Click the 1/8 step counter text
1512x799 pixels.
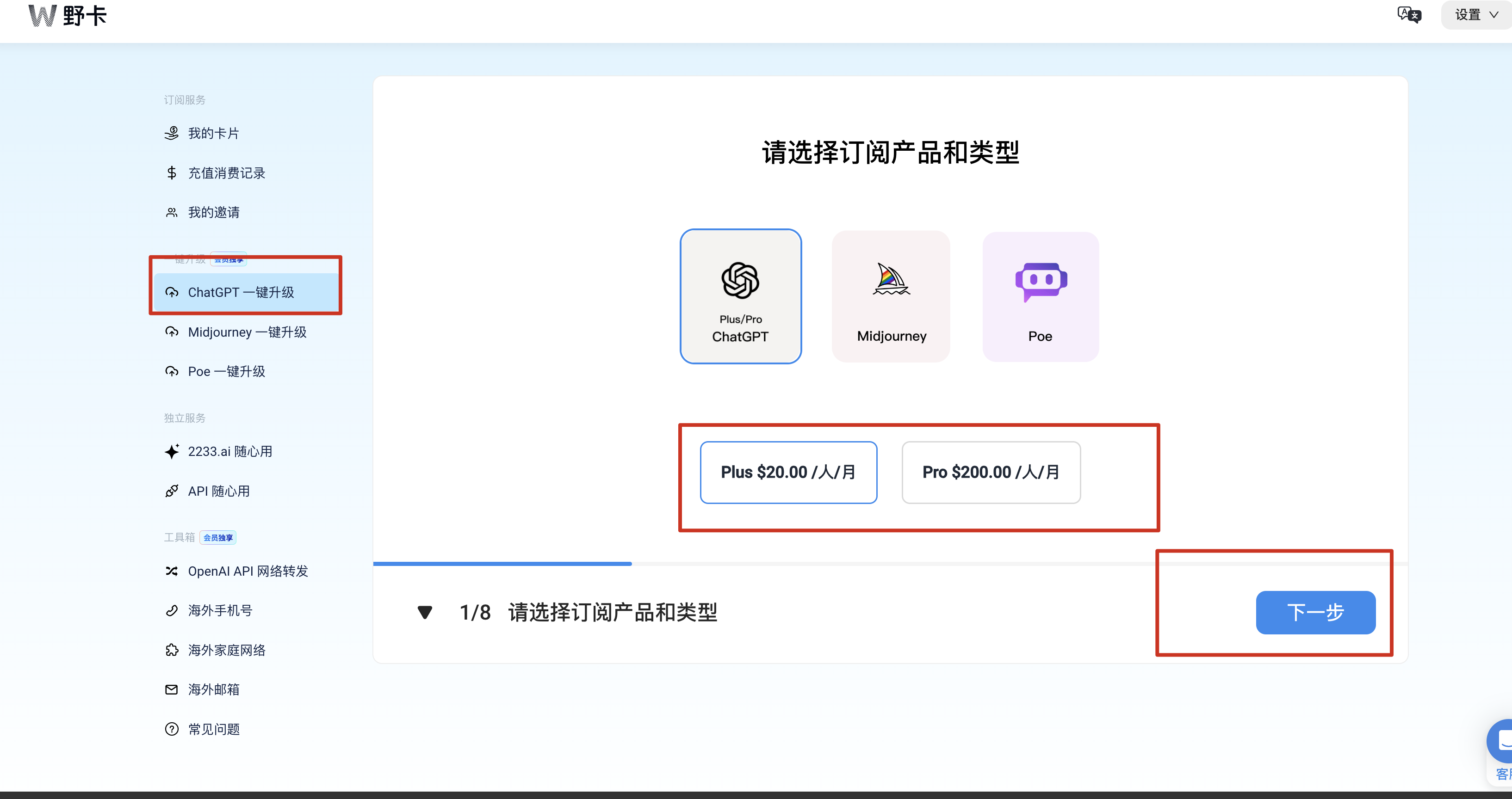pos(475,613)
